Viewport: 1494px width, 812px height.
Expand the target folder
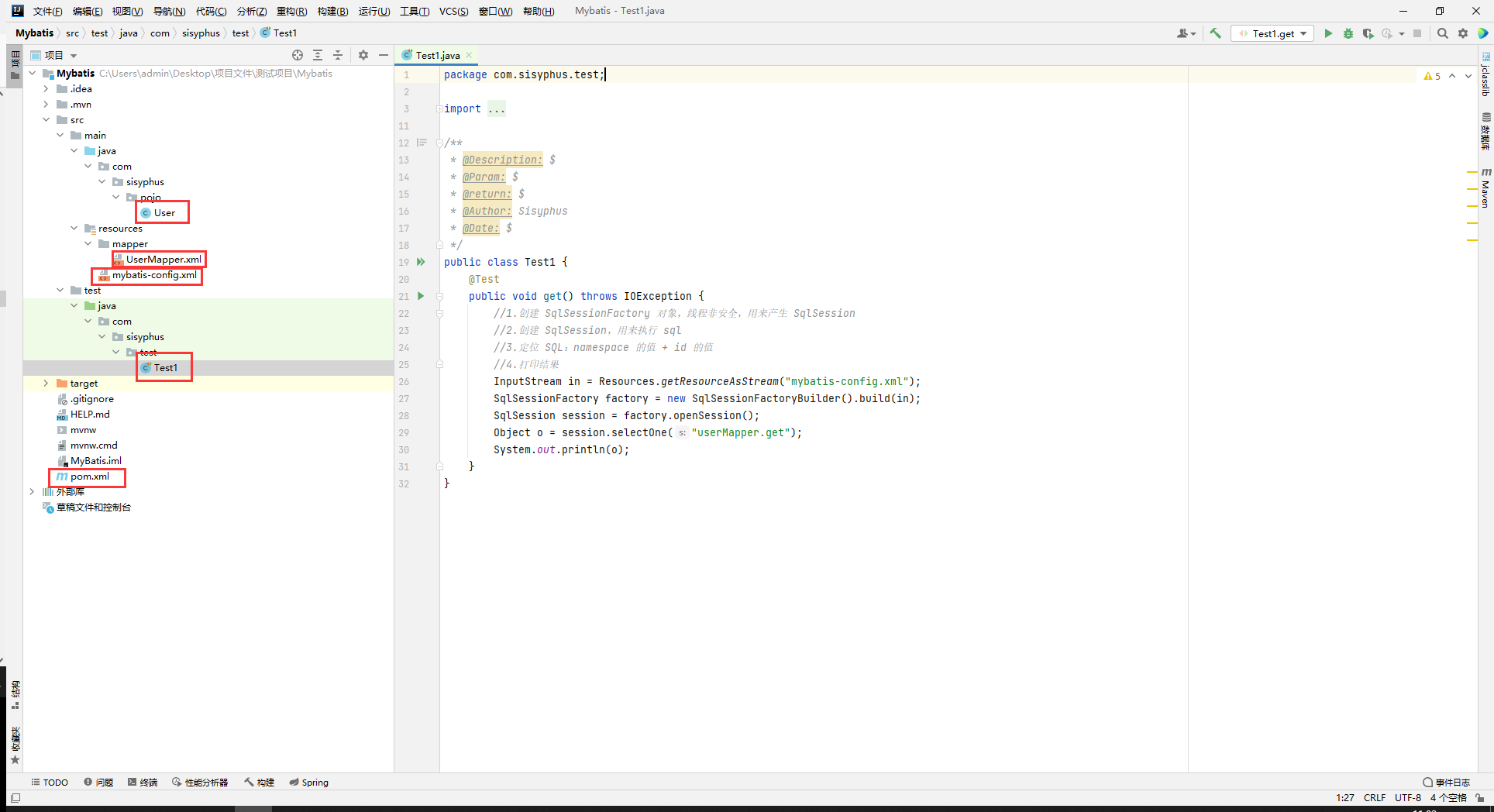tap(46, 383)
